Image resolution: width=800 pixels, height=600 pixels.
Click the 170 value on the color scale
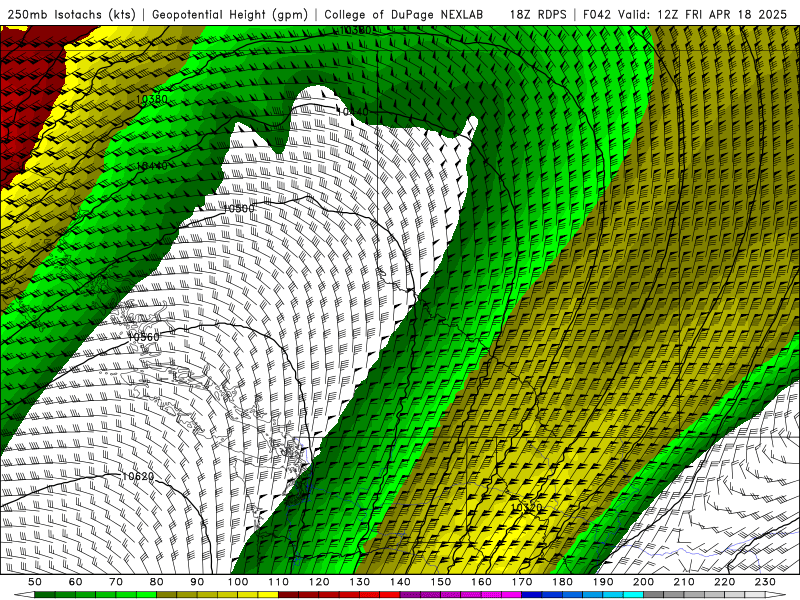[522, 582]
